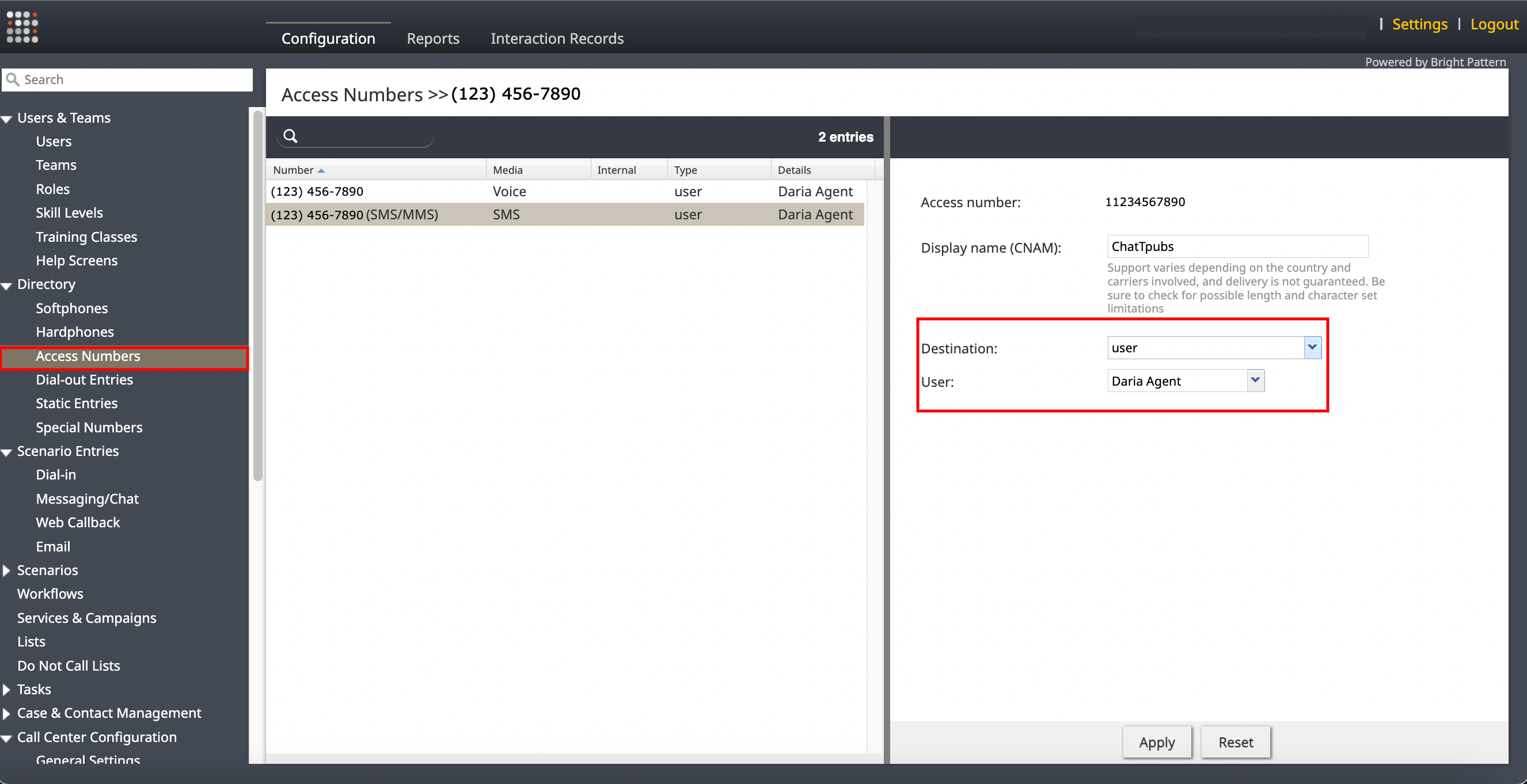Image resolution: width=1527 pixels, height=784 pixels.
Task: Open Teams in the sidebar
Action: [56, 165]
